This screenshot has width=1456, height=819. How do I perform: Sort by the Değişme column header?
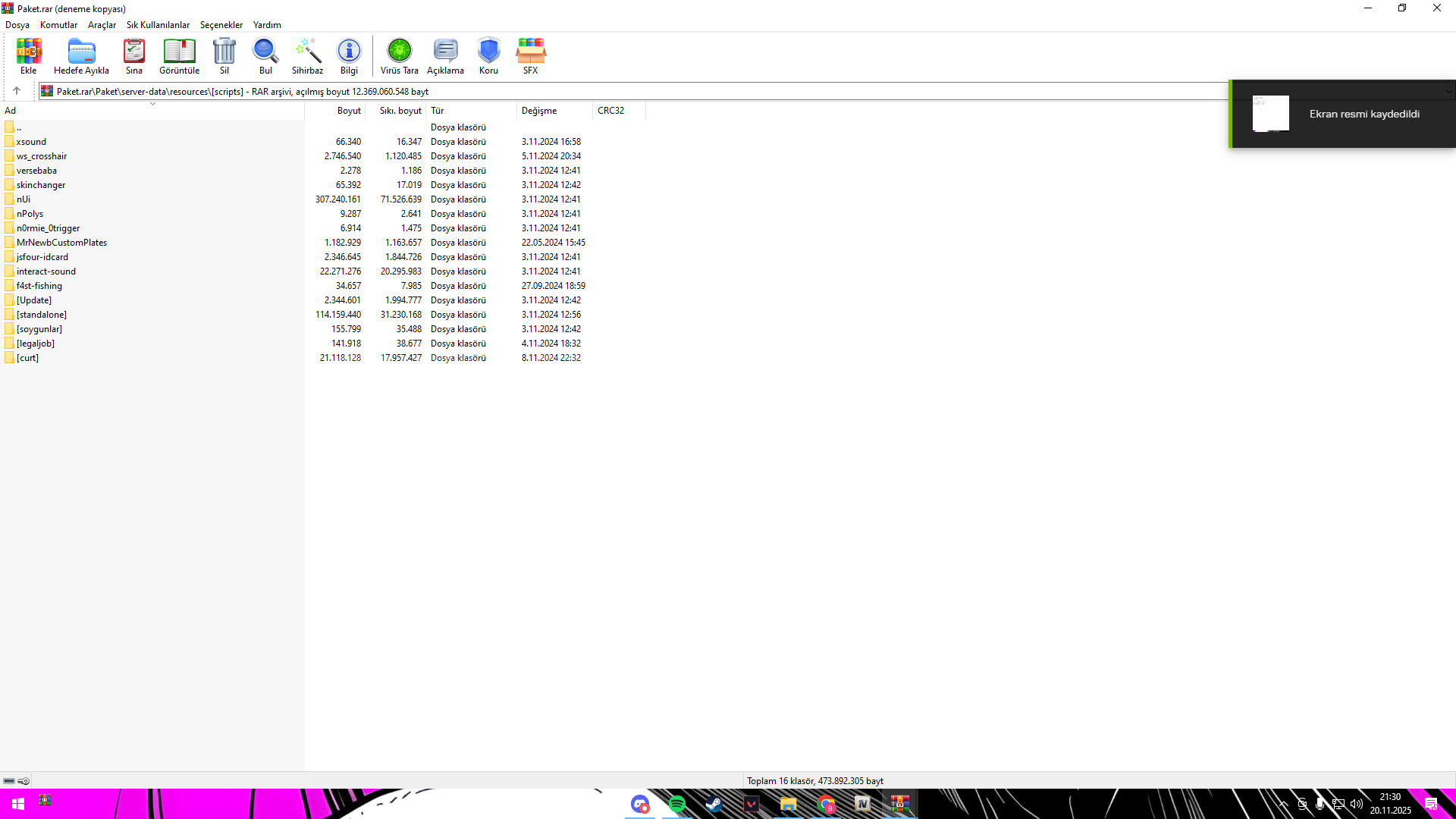(539, 111)
